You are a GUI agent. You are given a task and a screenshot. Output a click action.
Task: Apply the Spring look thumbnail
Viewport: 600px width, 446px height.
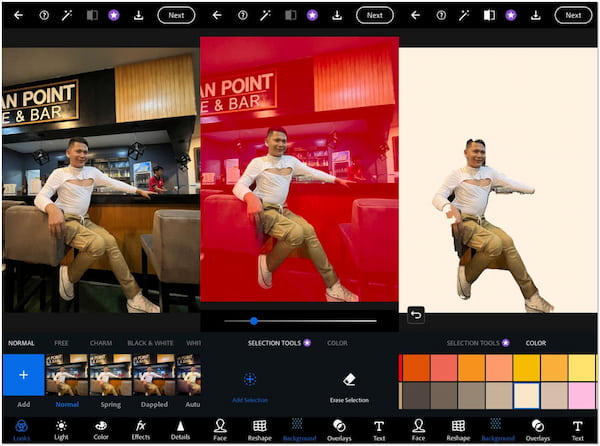110,375
